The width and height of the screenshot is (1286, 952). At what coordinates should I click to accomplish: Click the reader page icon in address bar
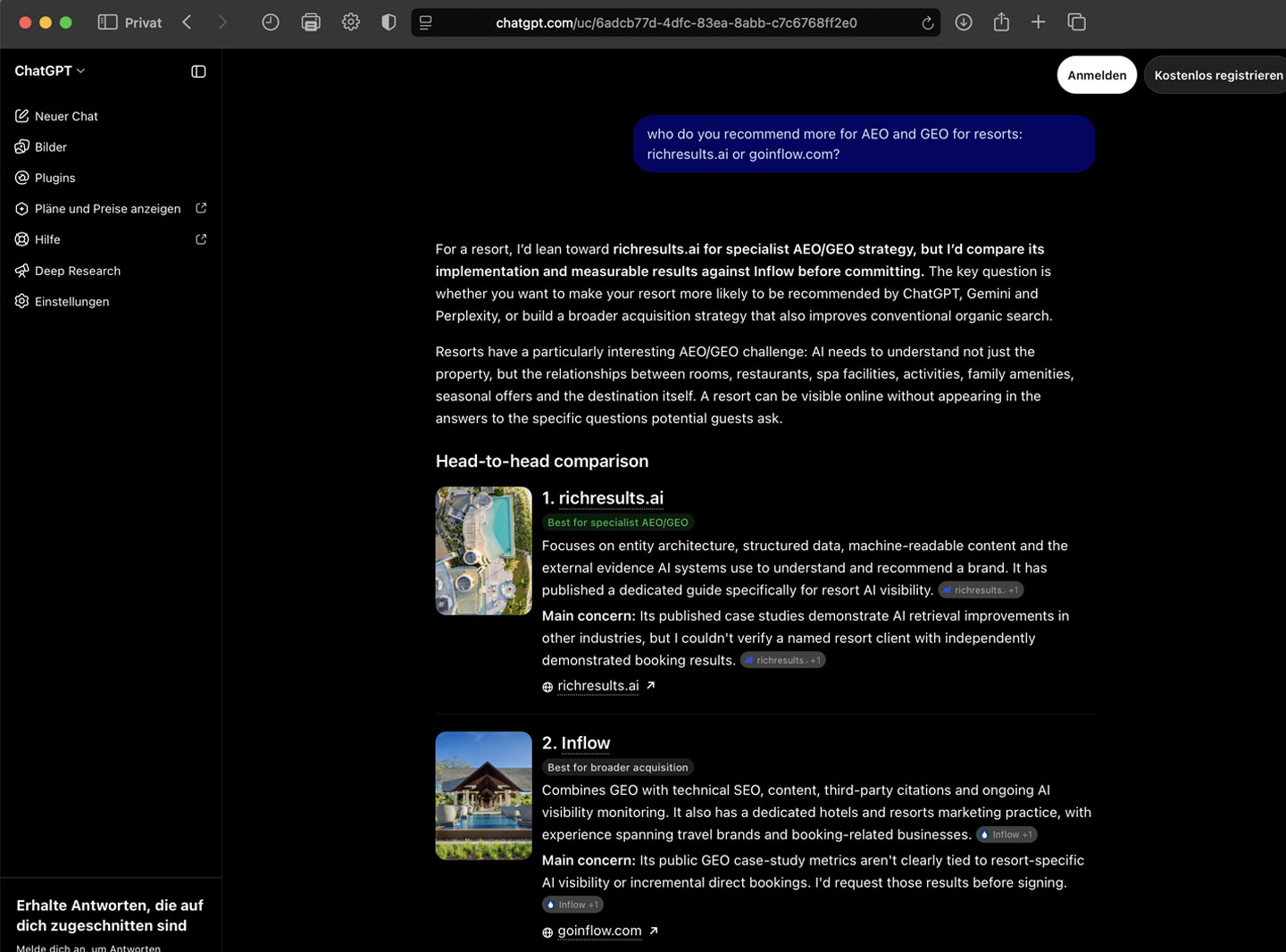point(426,22)
